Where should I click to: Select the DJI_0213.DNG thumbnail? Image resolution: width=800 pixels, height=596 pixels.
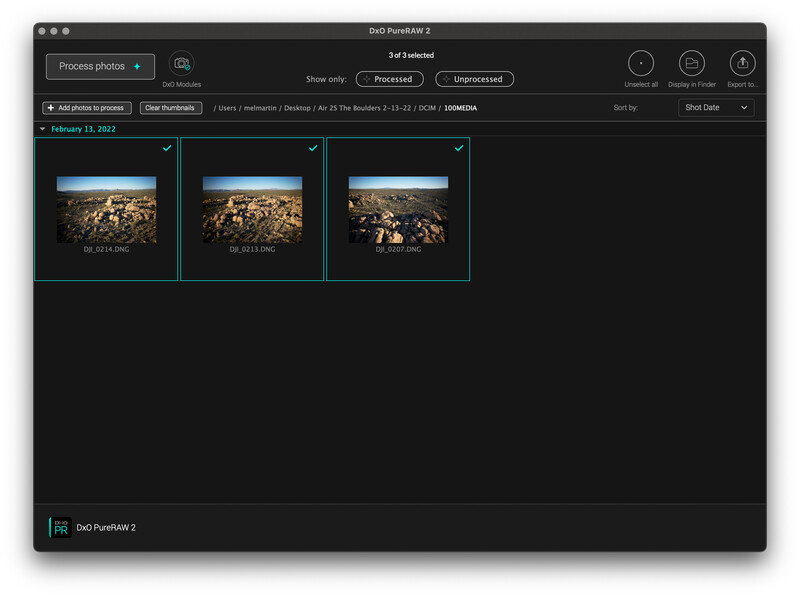(x=253, y=210)
